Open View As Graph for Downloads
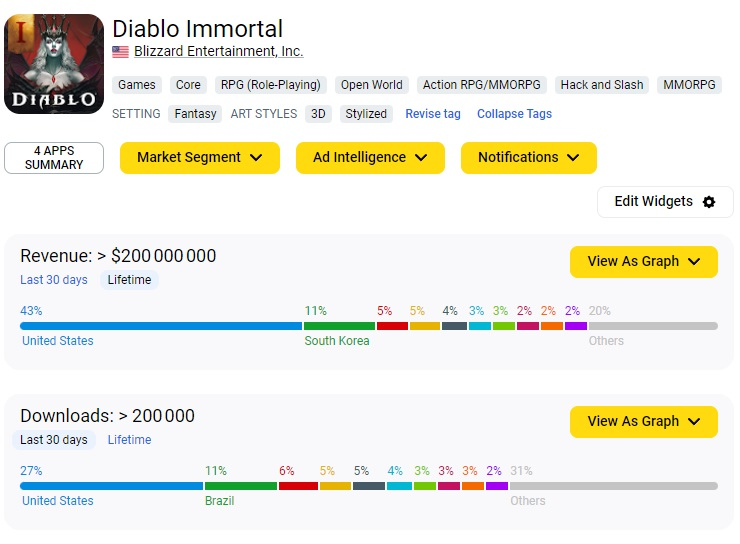Viewport: 740px width, 544px height. [x=643, y=422]
